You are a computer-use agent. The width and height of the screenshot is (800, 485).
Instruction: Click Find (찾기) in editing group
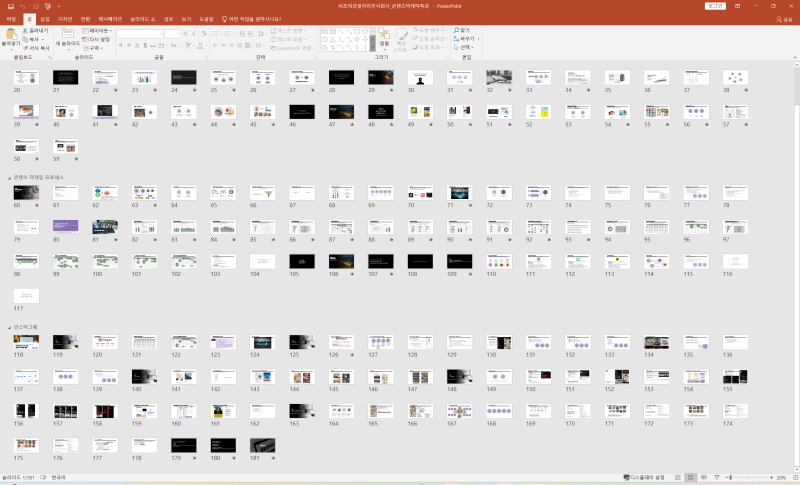(462, 31)
